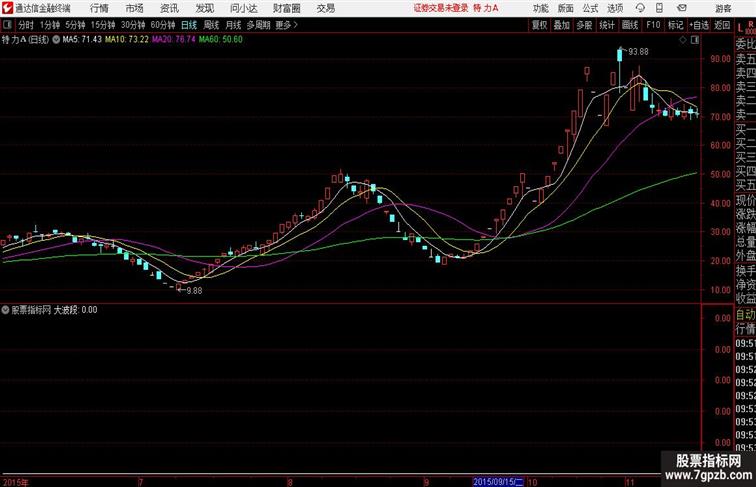Click the 复权 toolbar button

point(539,25)
